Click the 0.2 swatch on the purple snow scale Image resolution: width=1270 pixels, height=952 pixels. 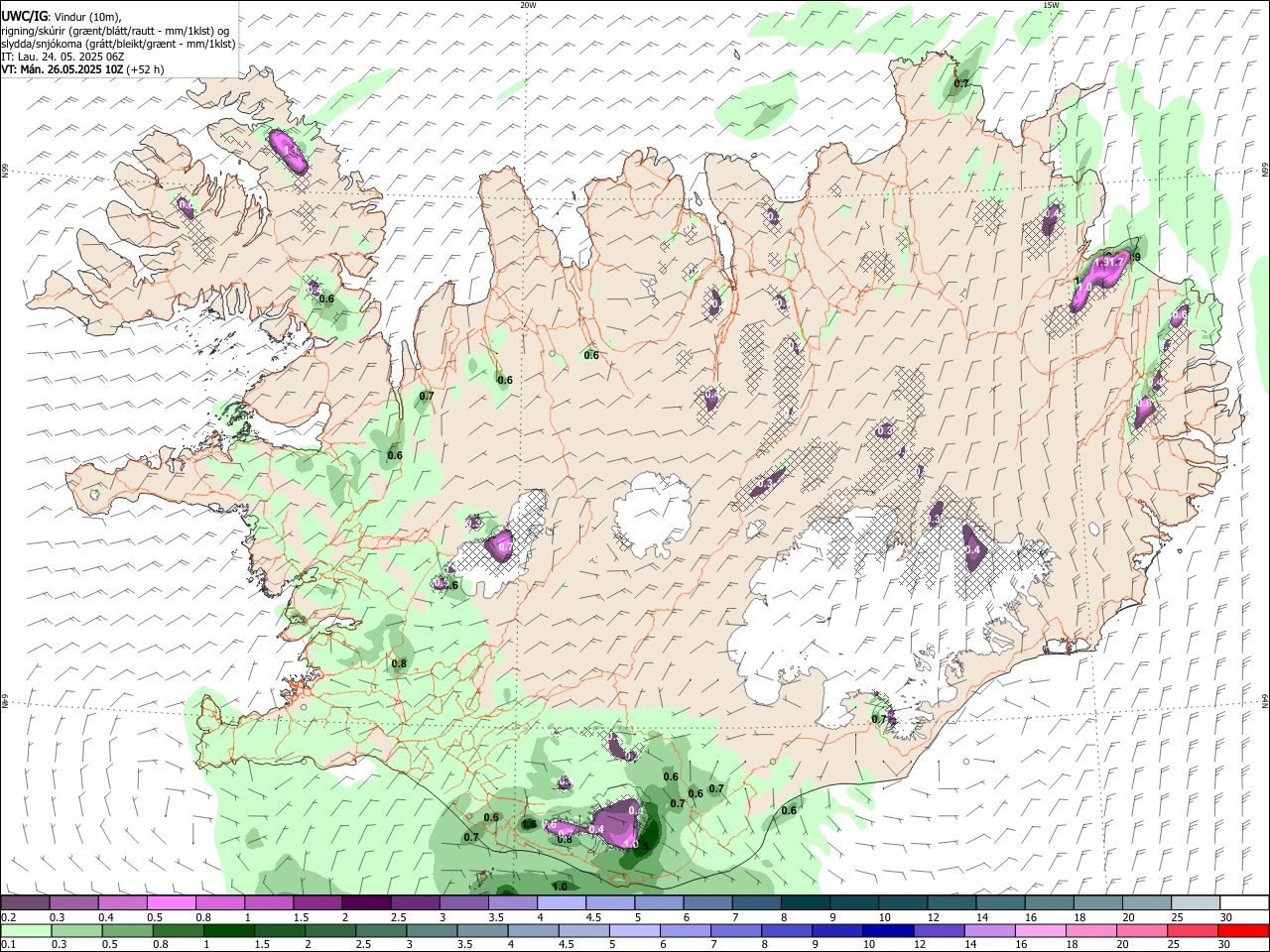(26, 903)
